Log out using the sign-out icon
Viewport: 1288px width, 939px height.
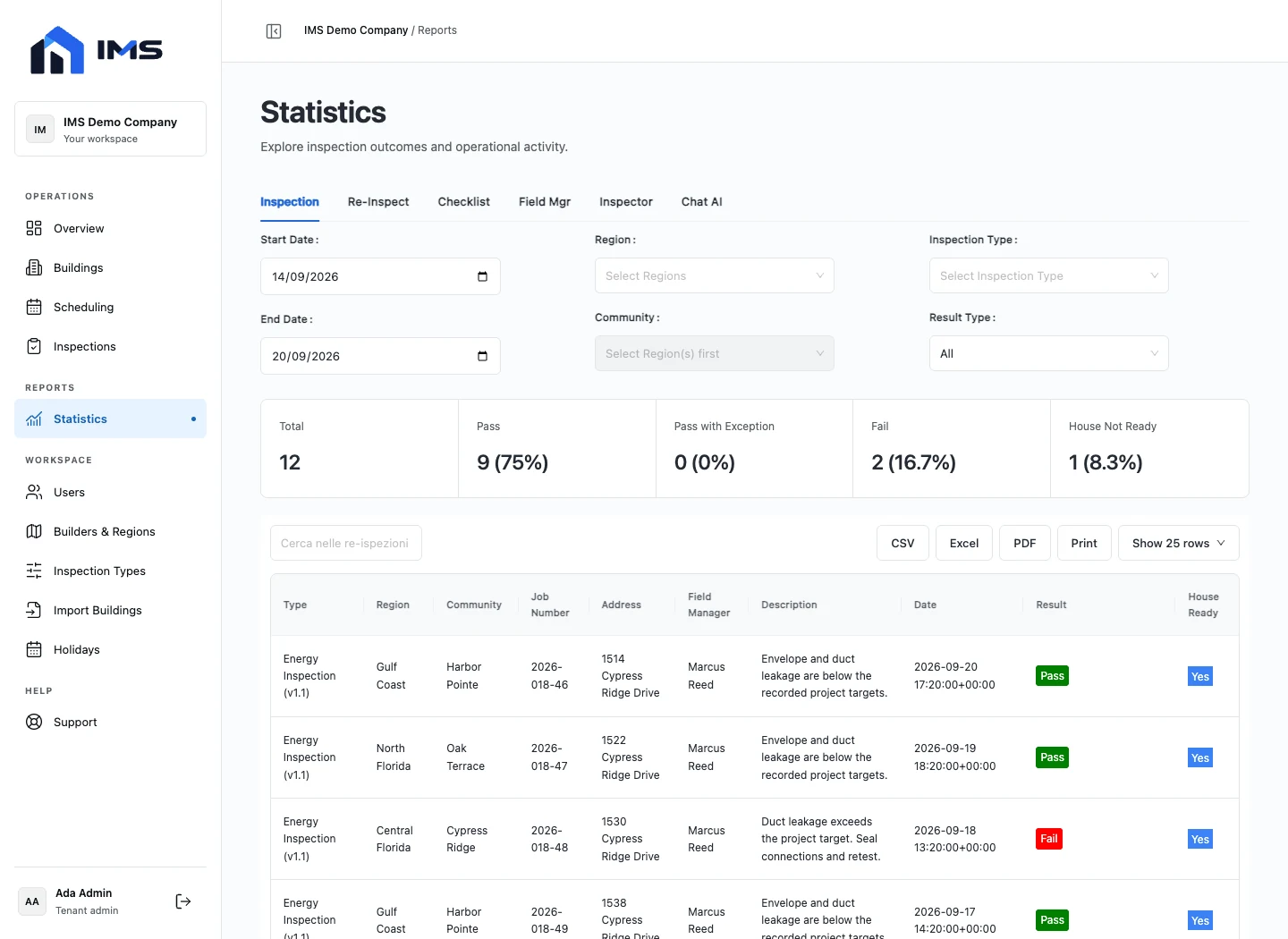[x=183, y=901]
